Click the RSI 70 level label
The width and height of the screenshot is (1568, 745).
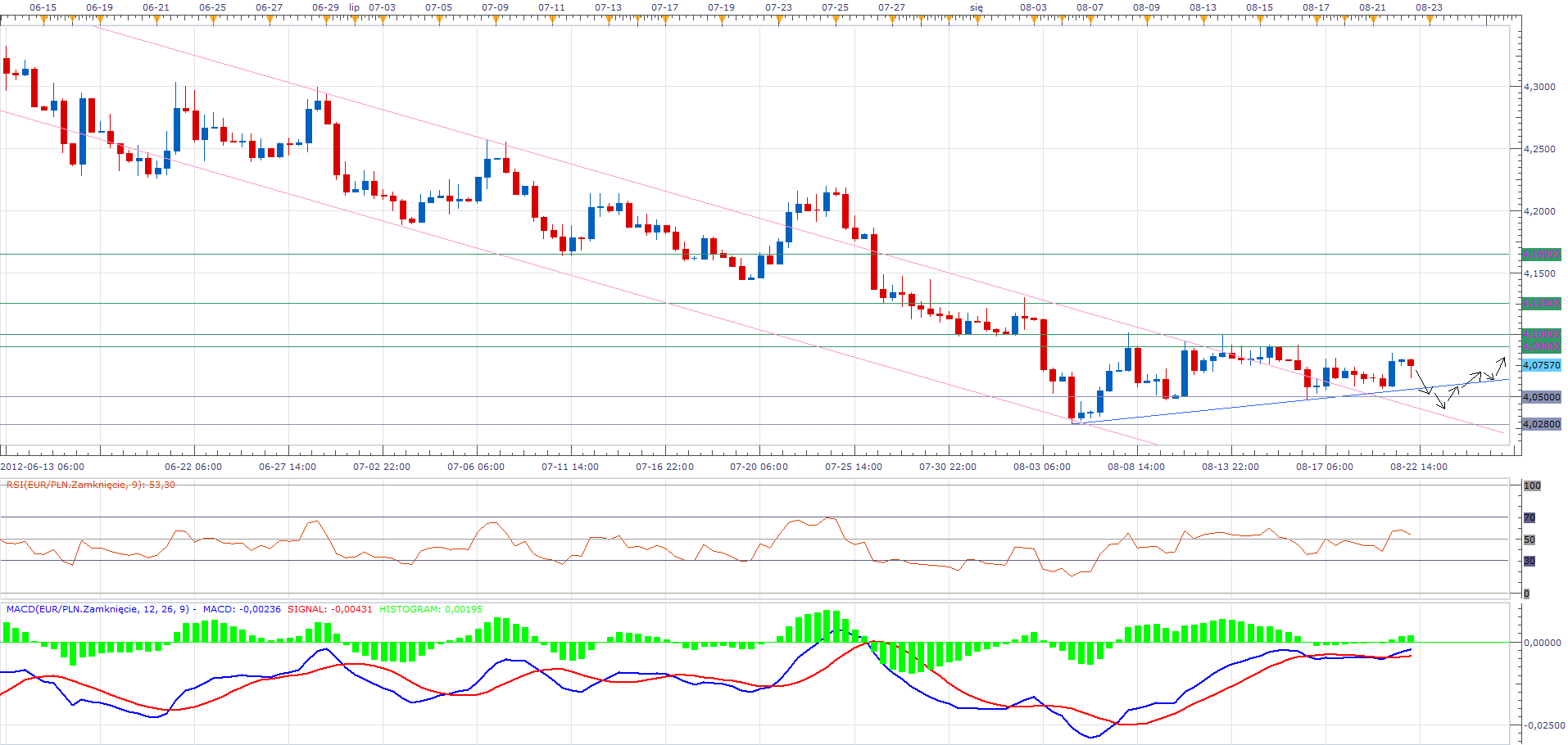point(1529,518)
